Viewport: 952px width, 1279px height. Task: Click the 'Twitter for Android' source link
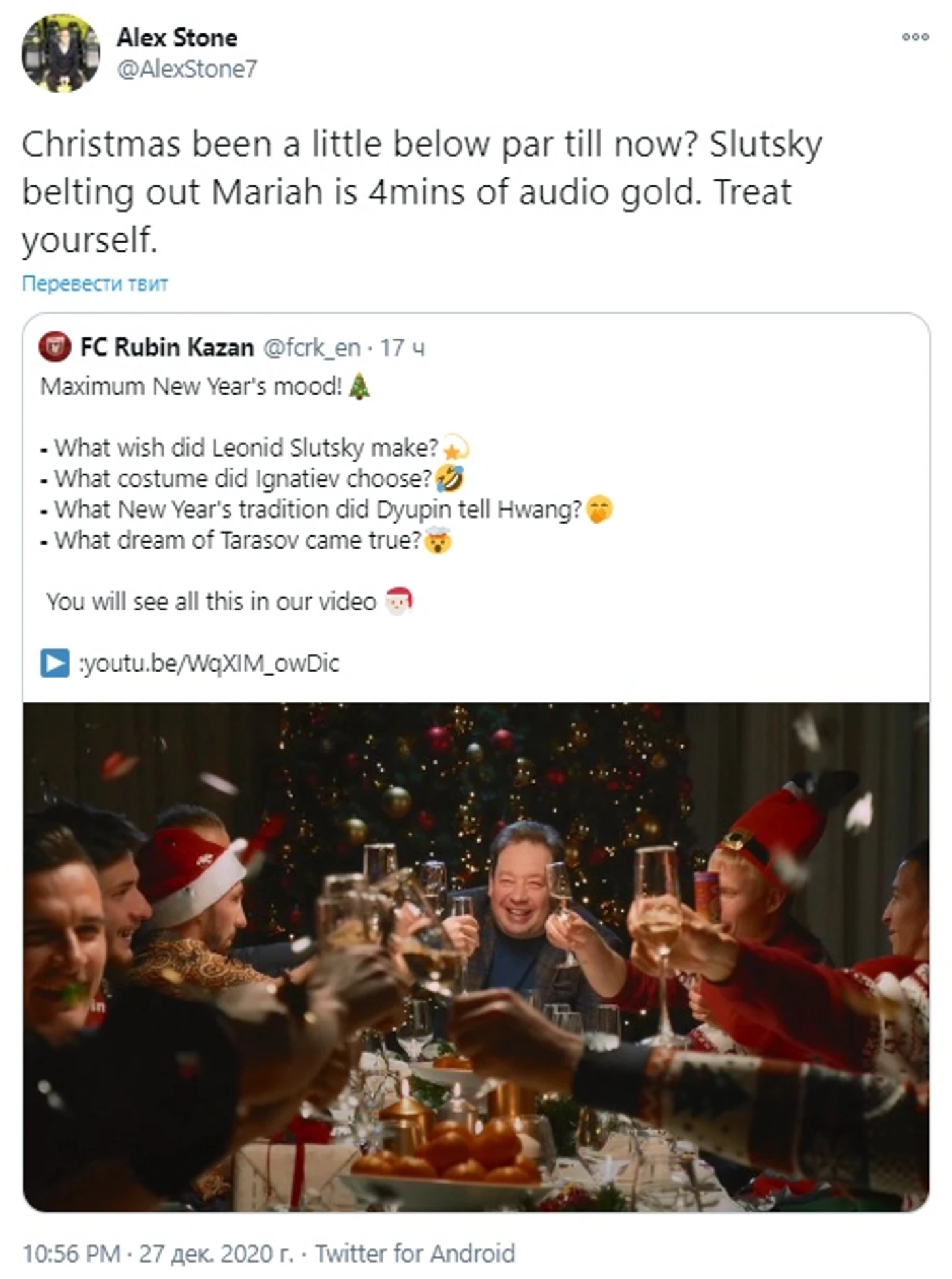pos(415,1254)
